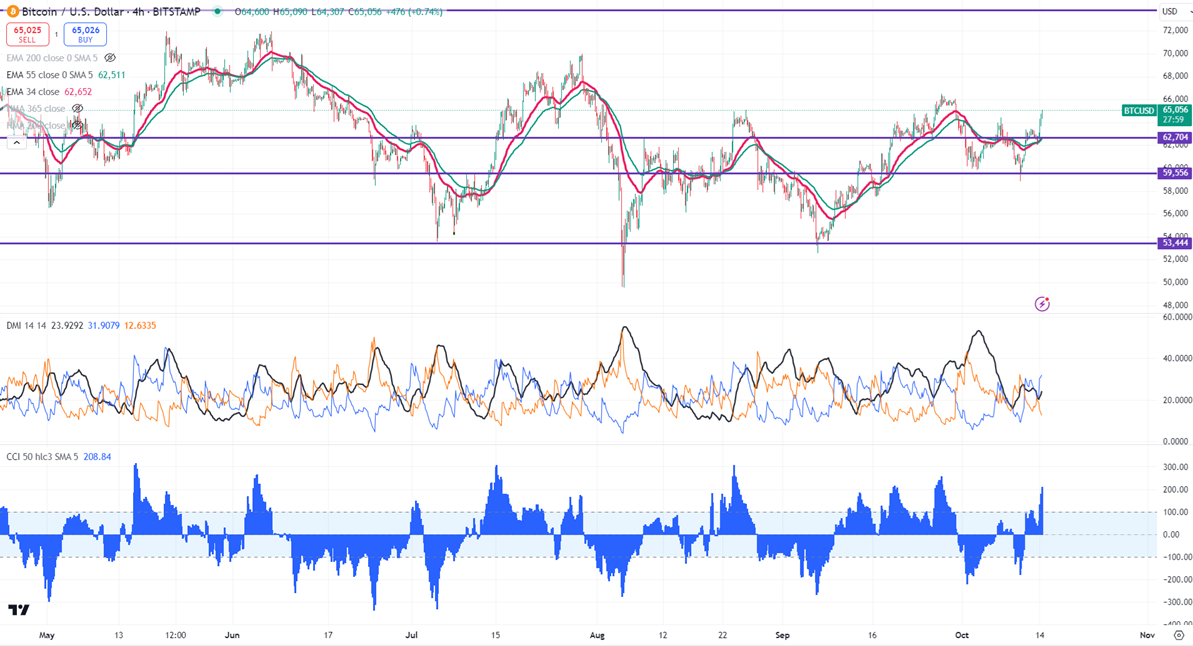Click the Nov label on the time axis

1147,635
